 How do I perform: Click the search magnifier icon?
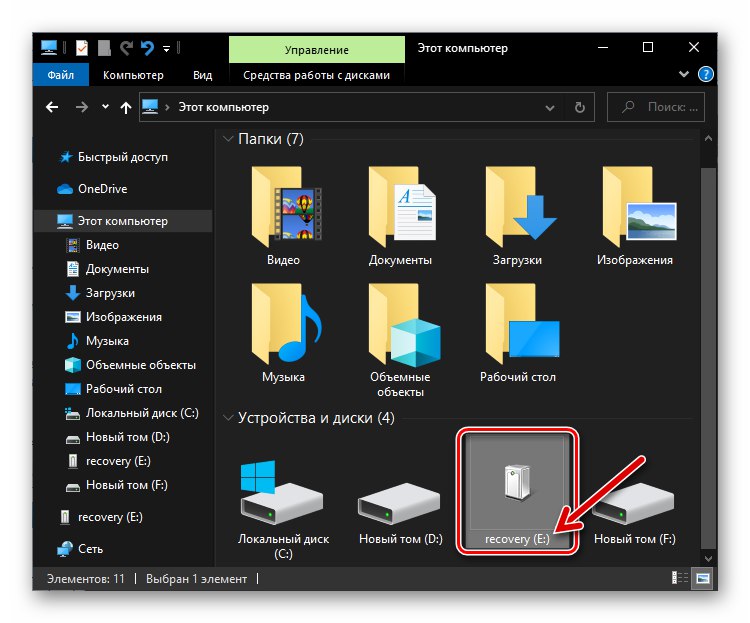tap(628, 107)
